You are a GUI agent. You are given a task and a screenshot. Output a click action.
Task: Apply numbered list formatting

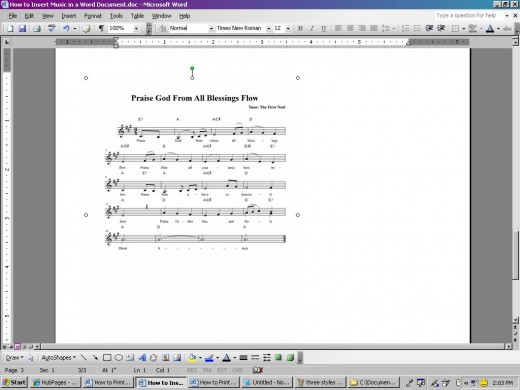405,28
